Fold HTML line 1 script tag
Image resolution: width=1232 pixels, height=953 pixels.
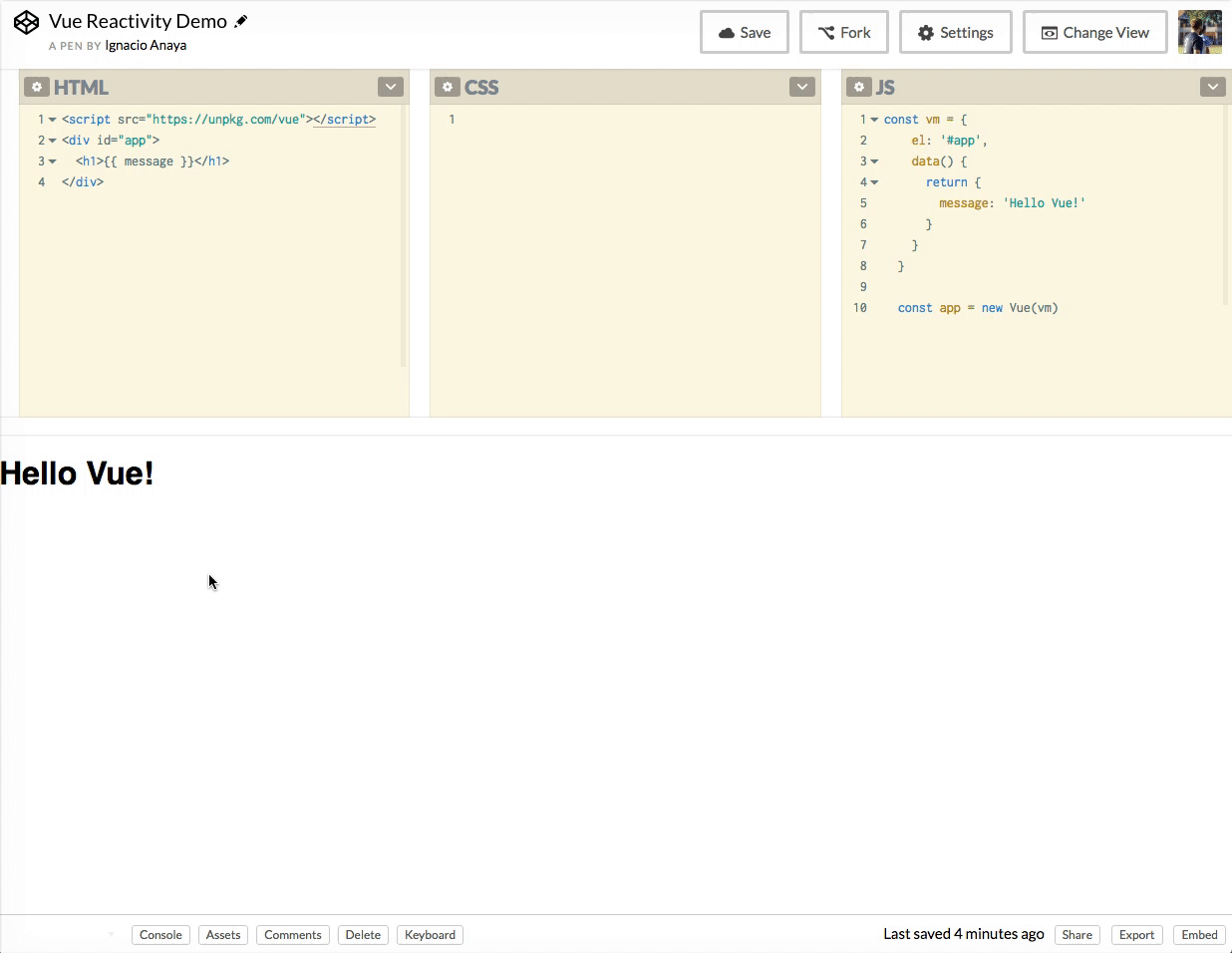(x=53, y=120)
